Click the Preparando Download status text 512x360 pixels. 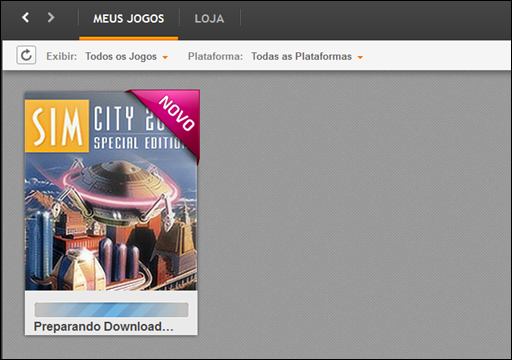pos(104,327)
